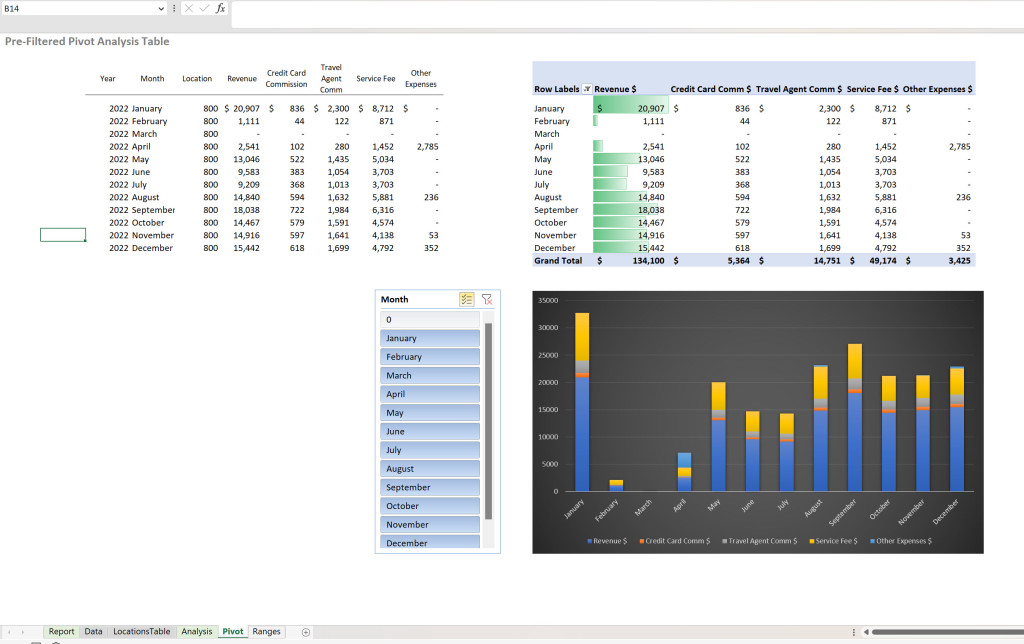Viewport: 1024px width, 644px height.
Task: Select May in the Month slicer
Action: click(x=430, y=413)
